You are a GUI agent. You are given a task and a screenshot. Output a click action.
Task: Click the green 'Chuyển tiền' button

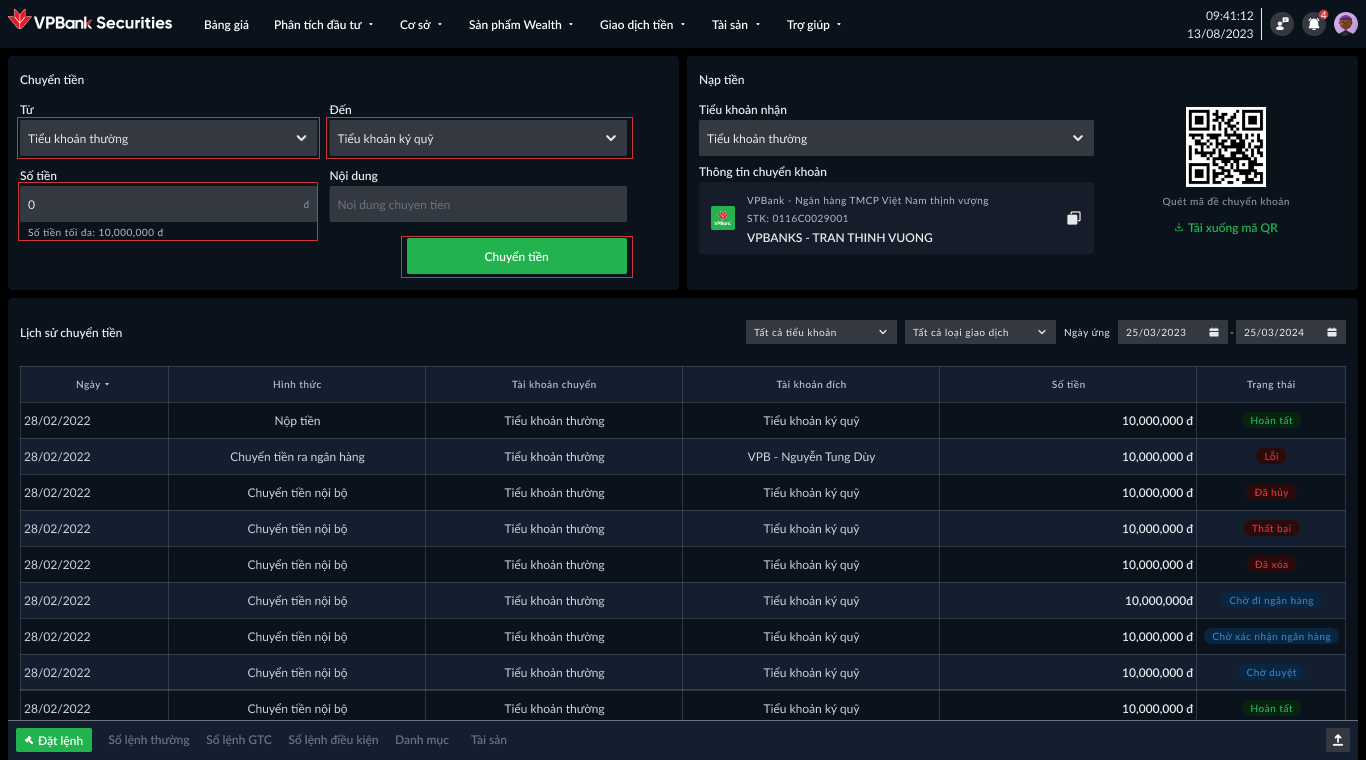pyautogui.click(x=516, y=257)
